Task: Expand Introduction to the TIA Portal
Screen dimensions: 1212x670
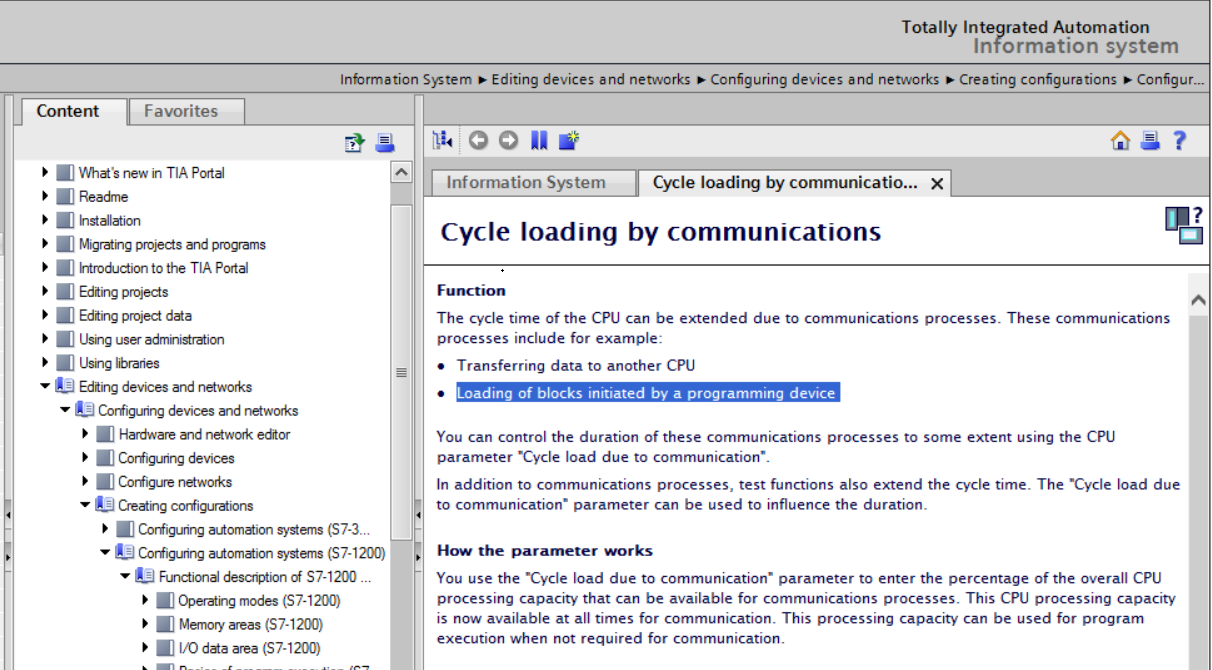Action: [x=45, y=268]
